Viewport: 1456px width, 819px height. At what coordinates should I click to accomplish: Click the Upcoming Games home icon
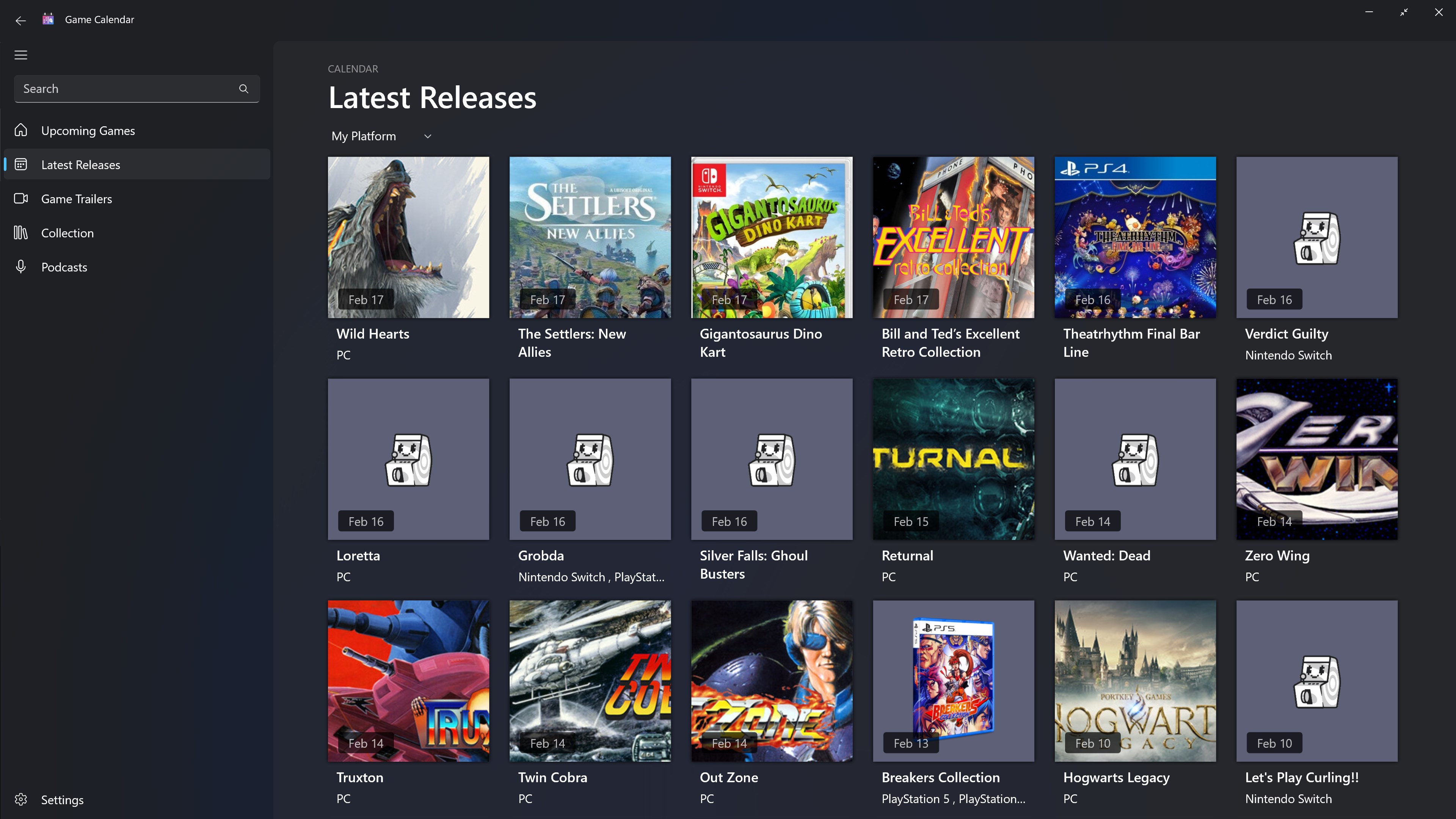click(21, 130)
